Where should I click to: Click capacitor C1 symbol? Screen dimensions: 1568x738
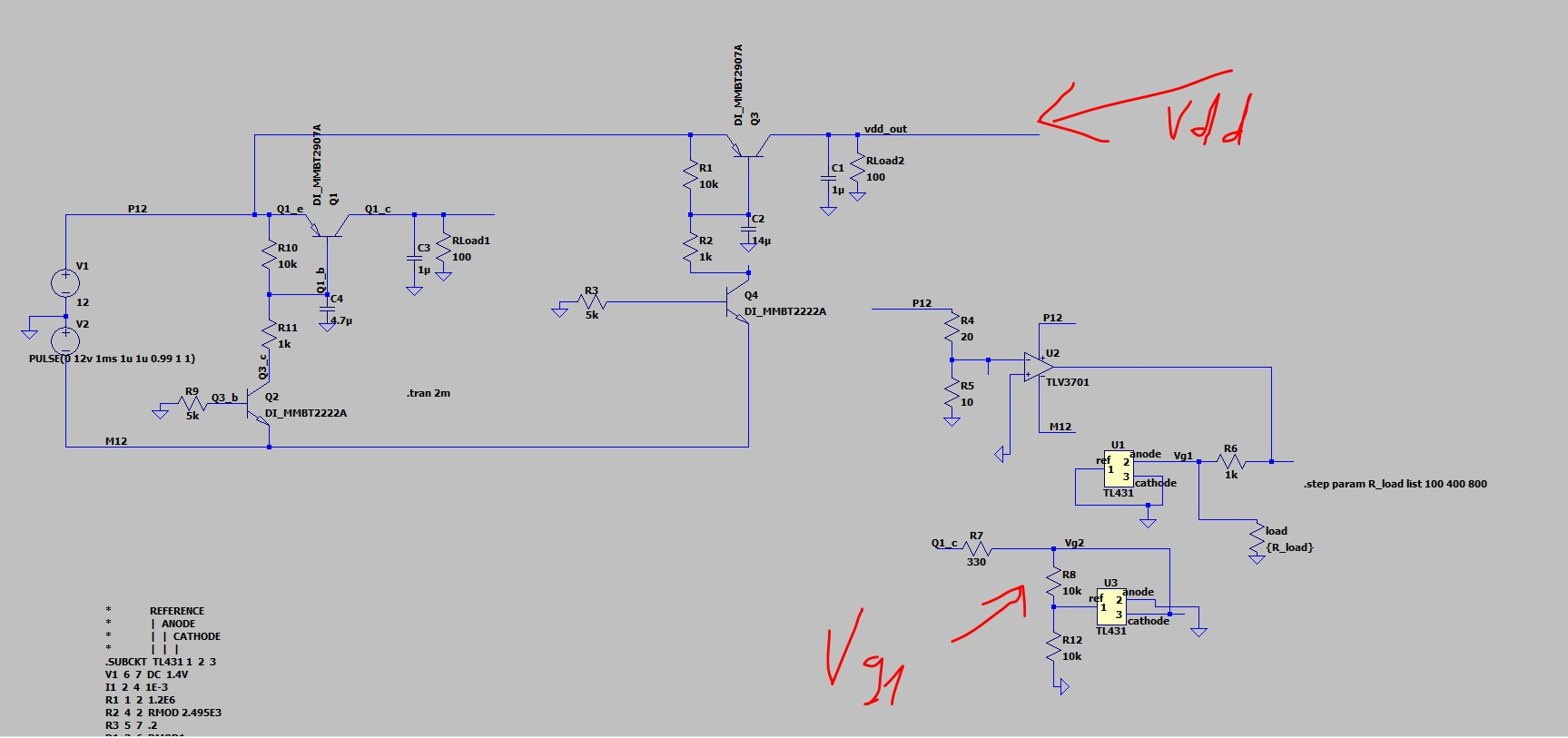tap(828, 178)
